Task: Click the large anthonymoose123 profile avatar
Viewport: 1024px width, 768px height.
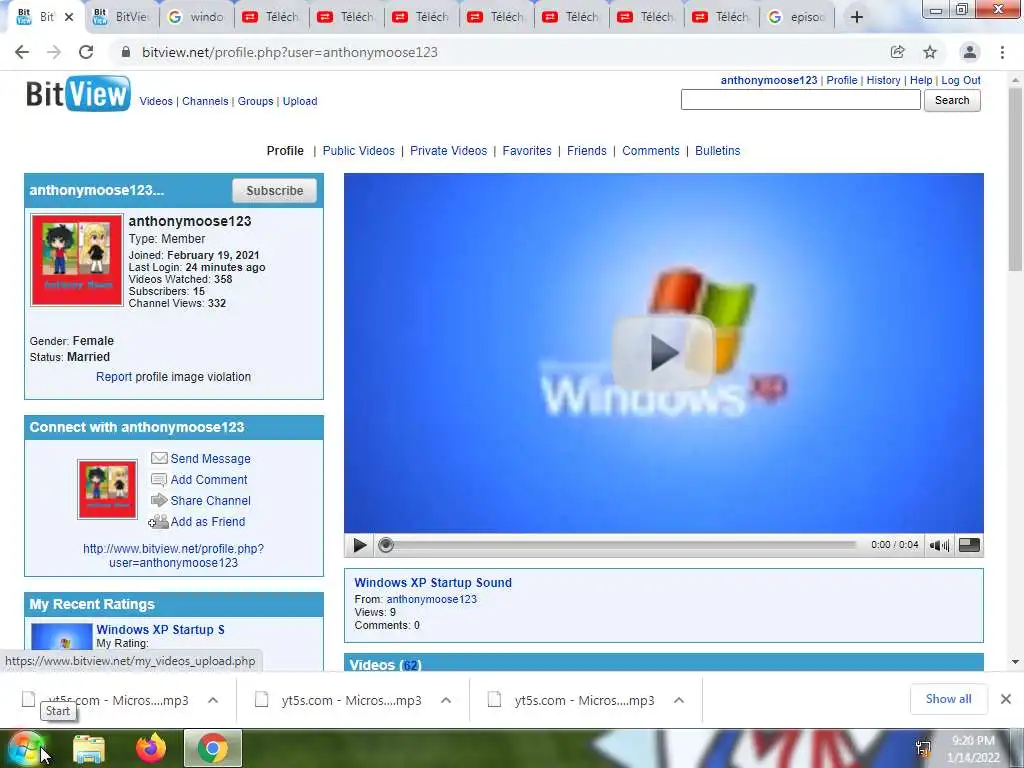Action: click(x=77, y=260)
